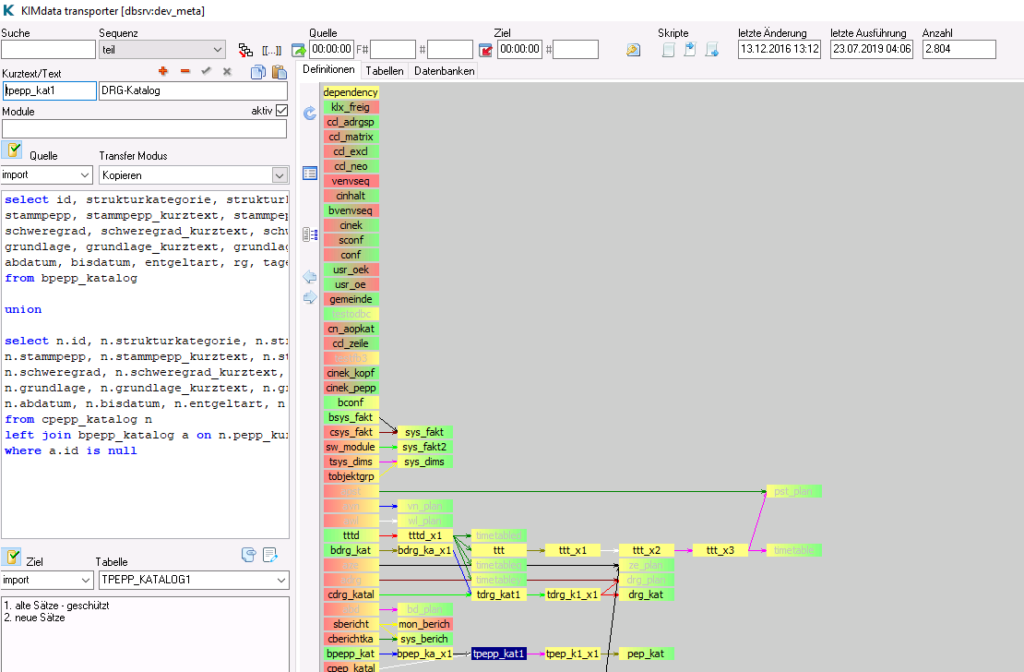Click inside the SQL query editor
The image size is (1024, 672).
145,364
